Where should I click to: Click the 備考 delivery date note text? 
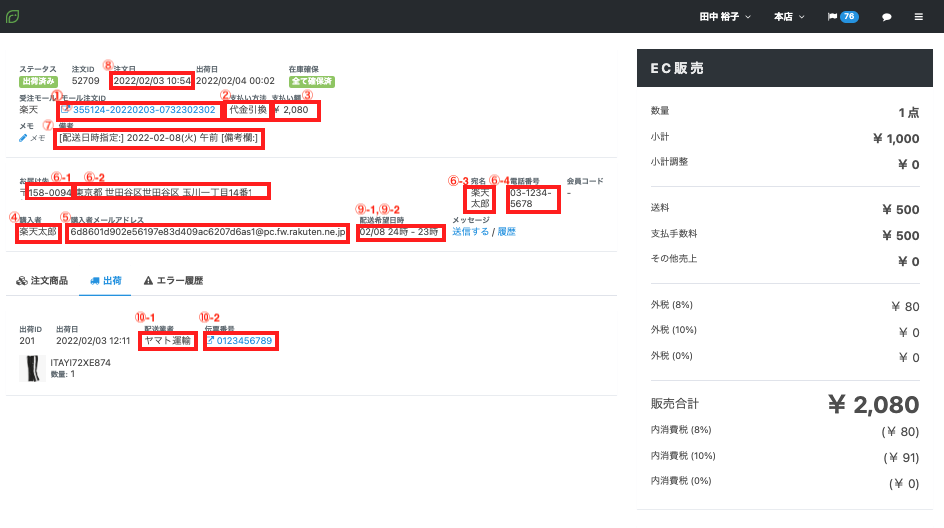pyautogui.click(x=158, y=138)
